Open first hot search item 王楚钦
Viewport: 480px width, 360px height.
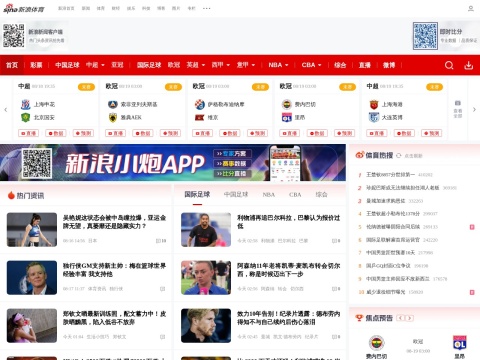(x=390, y=174)
